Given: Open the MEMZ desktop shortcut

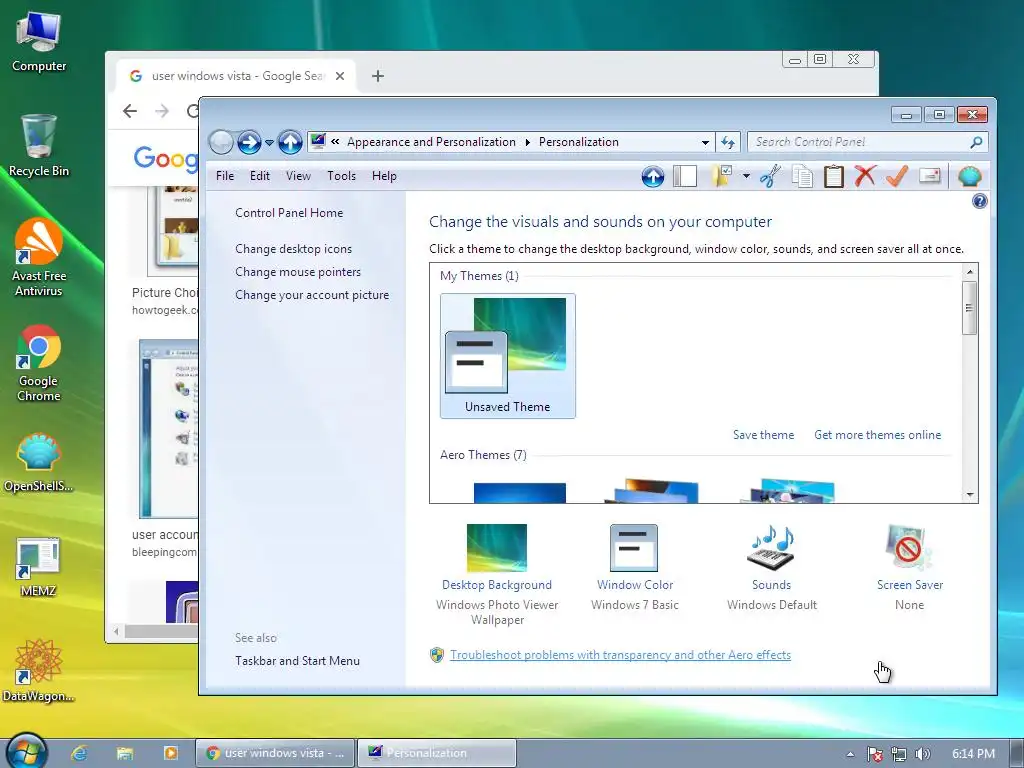Looking at the screenshot, I should tap(38, 568).
